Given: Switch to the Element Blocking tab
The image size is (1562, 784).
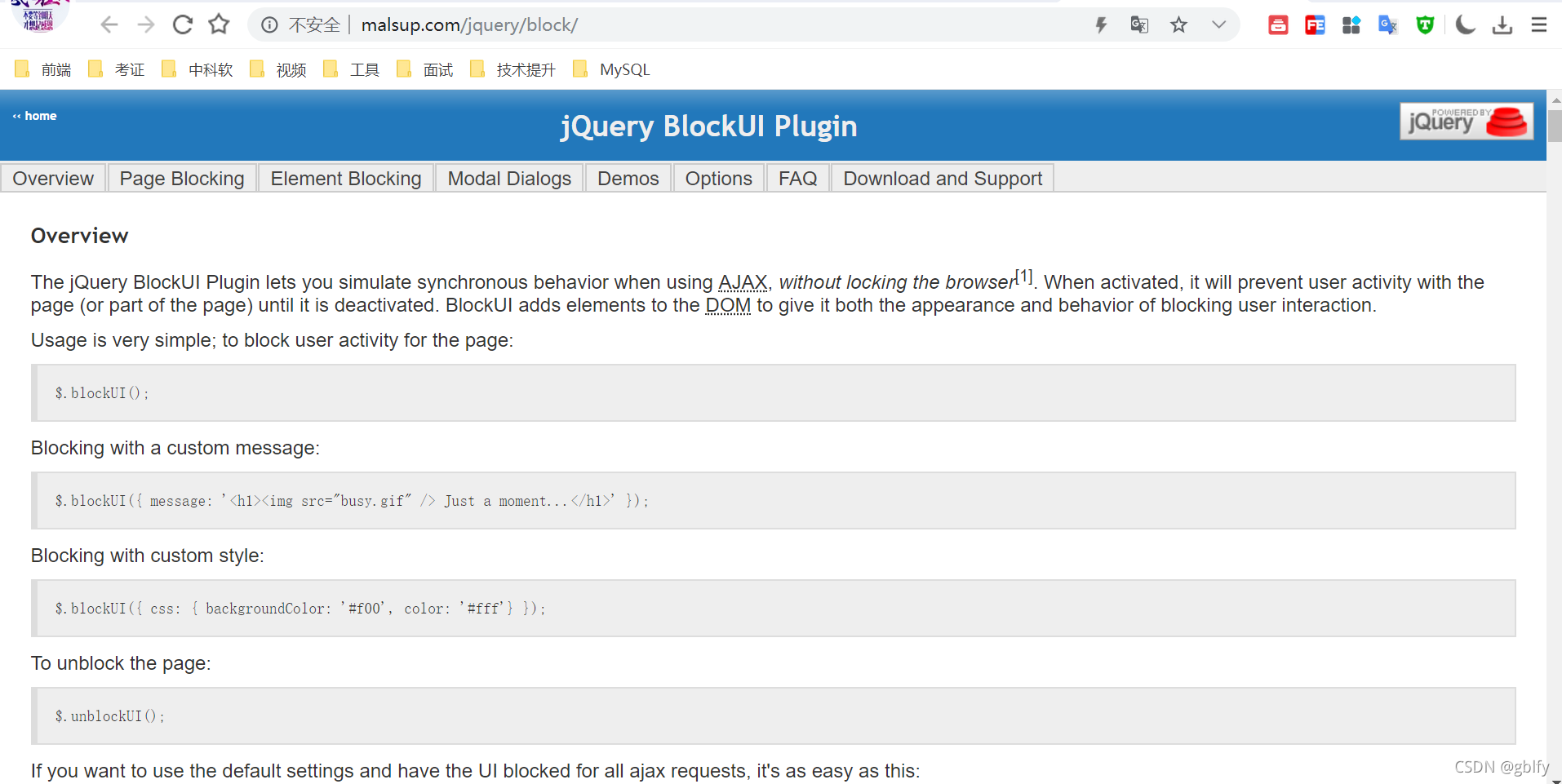Looking at the screenshot, I should tap(346, 179).
